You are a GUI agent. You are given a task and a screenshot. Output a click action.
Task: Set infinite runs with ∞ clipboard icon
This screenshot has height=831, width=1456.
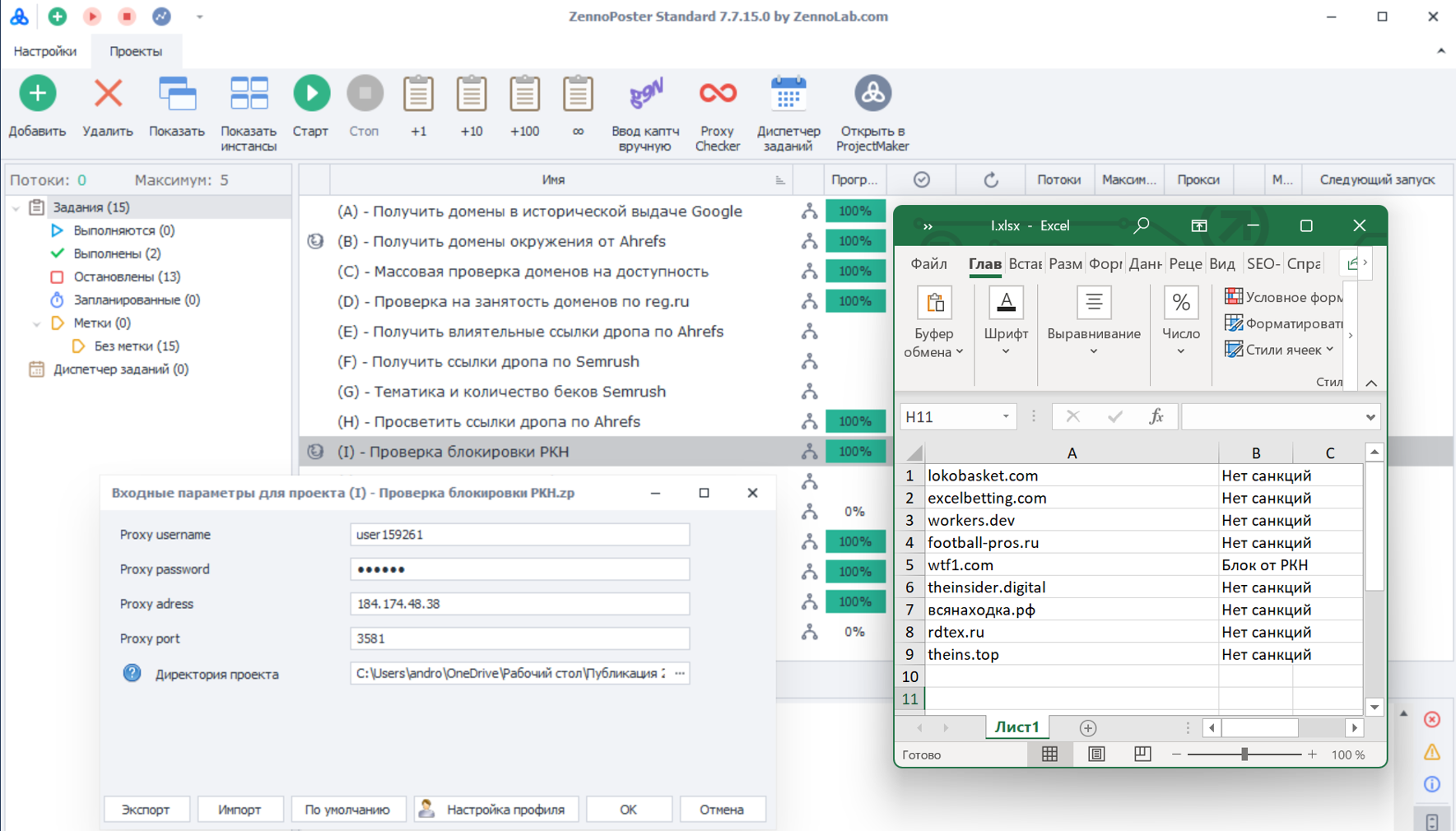578,94
